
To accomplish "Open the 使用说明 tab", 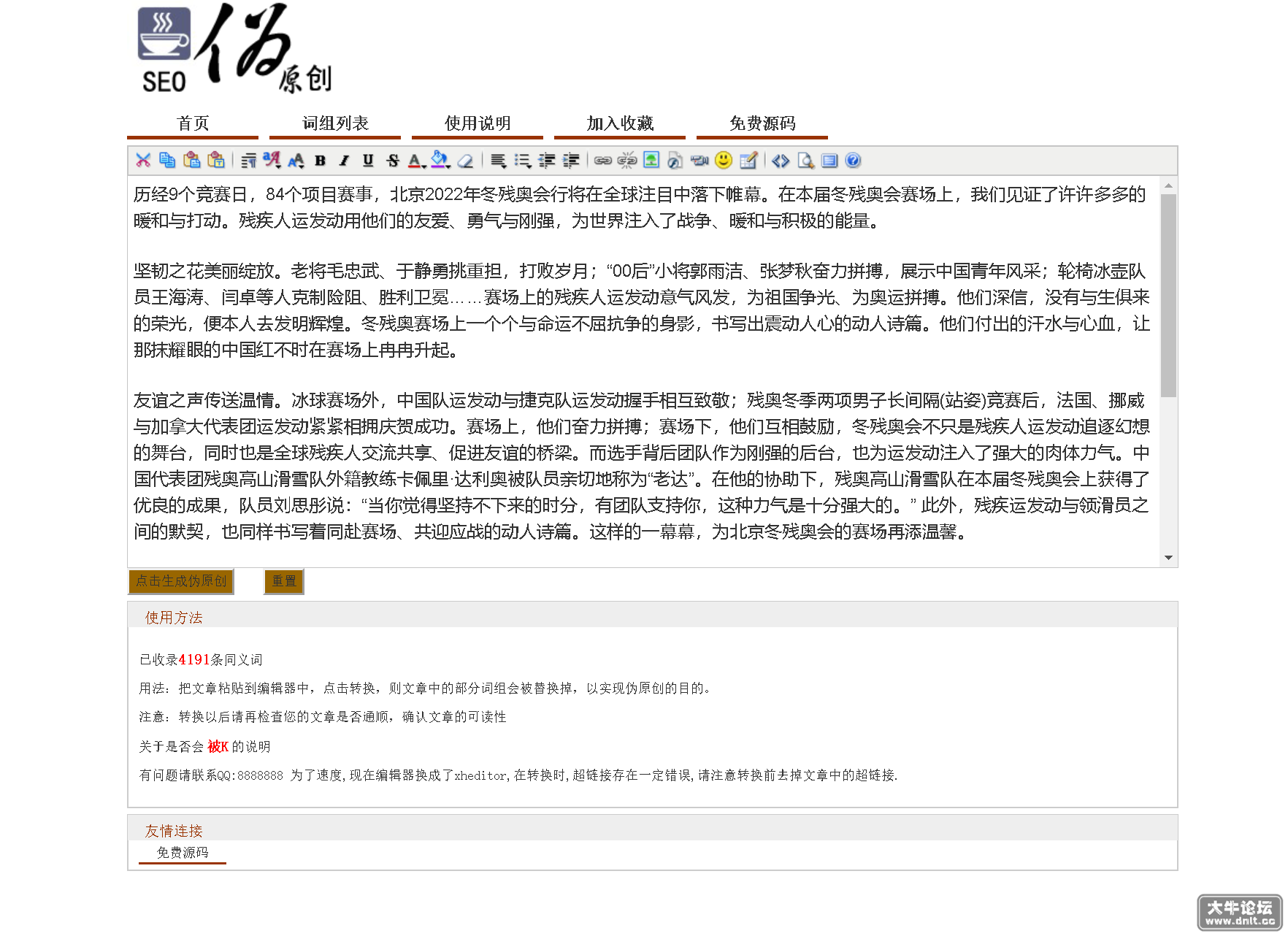I will [x=478, y=123].
